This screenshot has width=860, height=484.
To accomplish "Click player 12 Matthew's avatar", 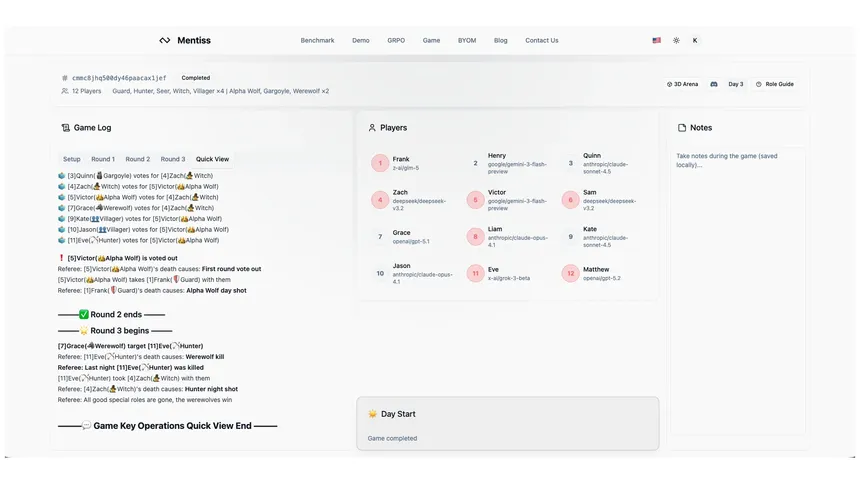I will 571,273.
